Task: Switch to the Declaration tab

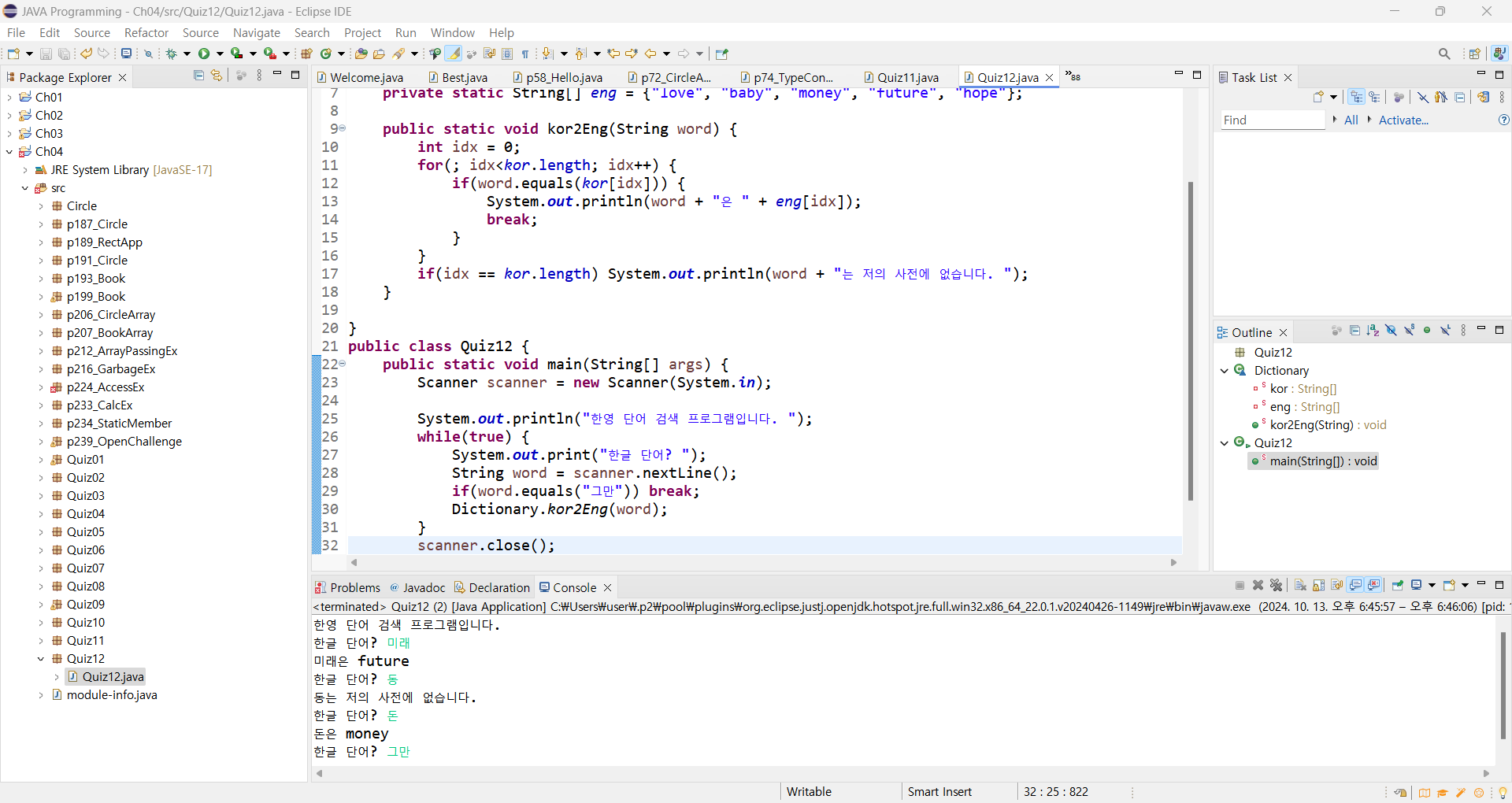Action: [492, 587]
